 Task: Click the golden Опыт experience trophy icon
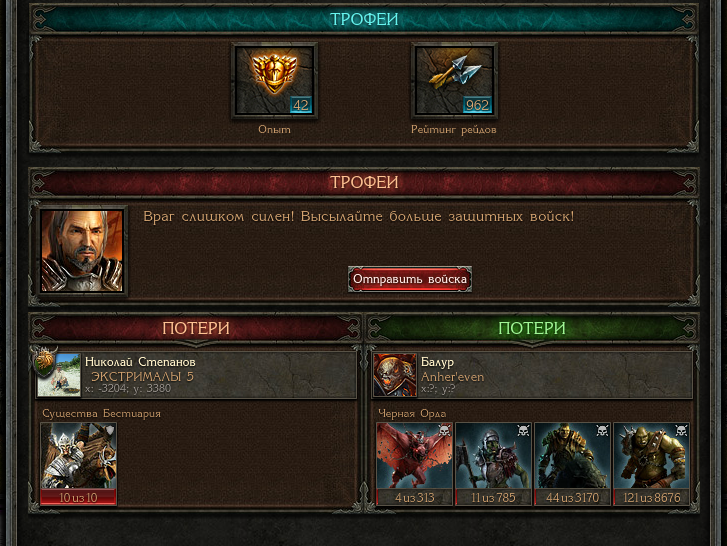[274, 81]
